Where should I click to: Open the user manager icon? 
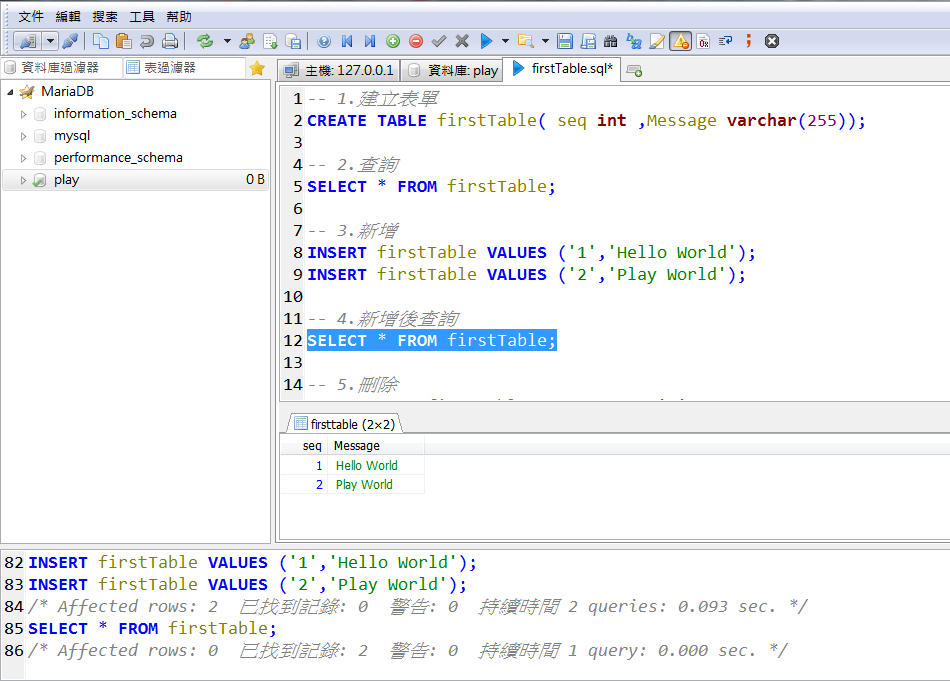[x=246, y=41]
